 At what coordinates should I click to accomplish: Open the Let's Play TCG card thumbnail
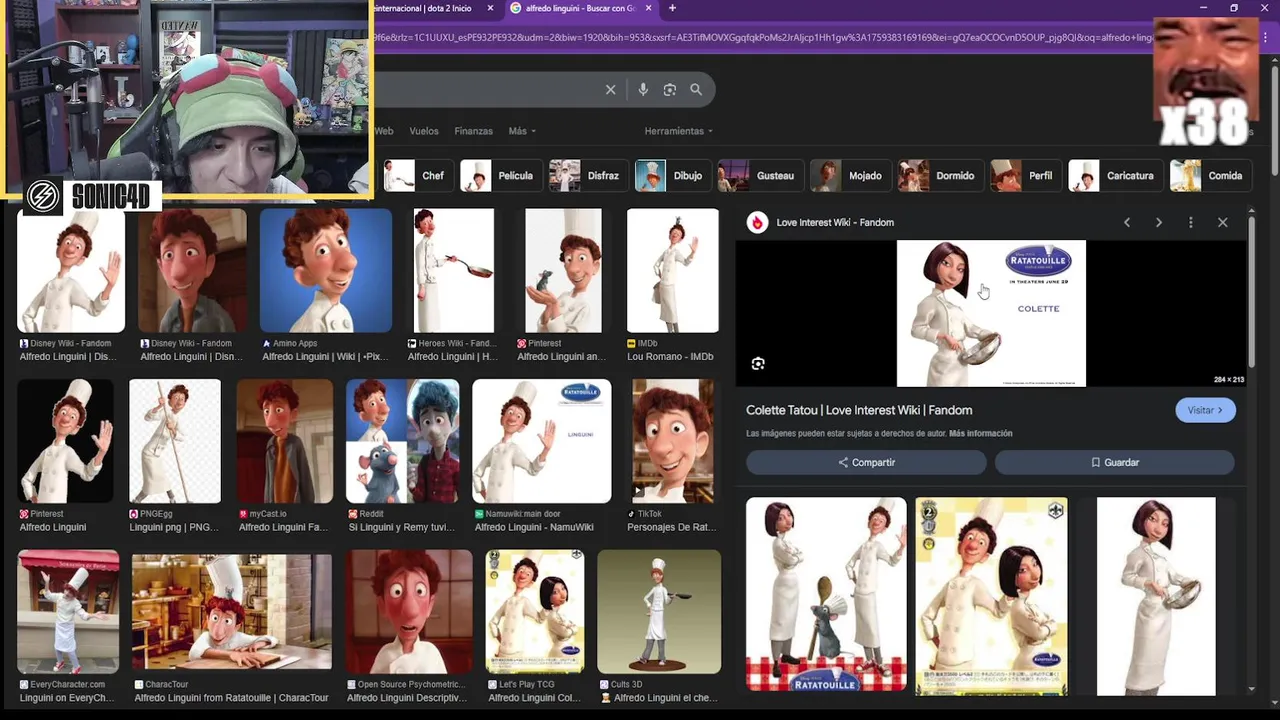tap(535, 612)
